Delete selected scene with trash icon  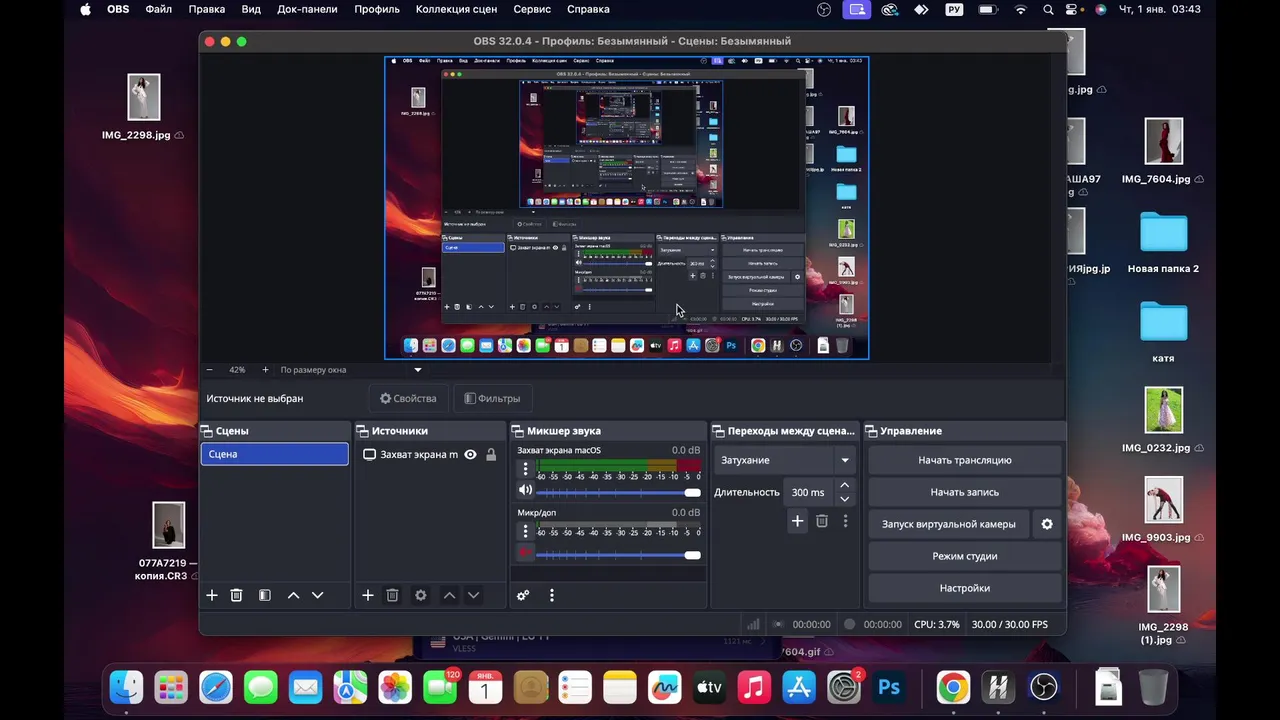coord(236,595)
